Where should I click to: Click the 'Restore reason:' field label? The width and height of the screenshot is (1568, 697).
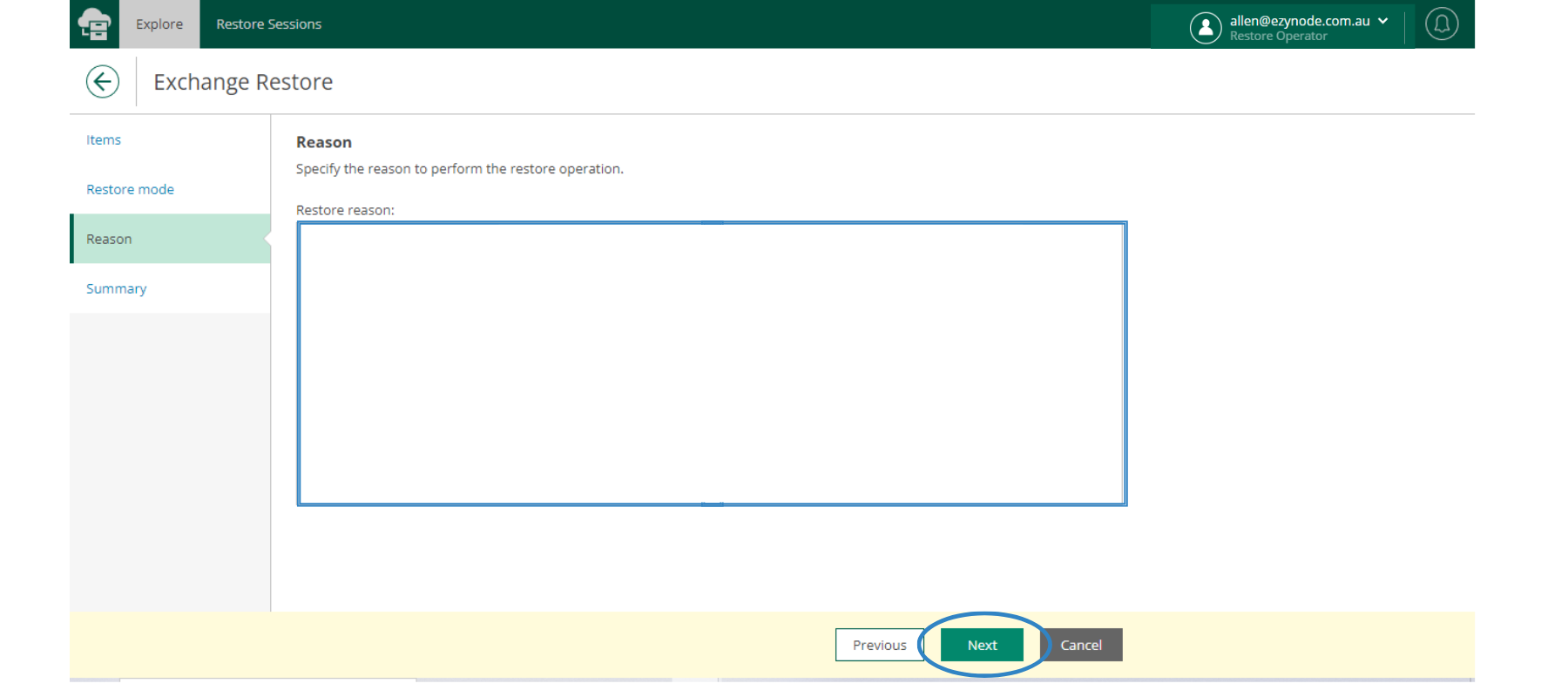tap(345, 210)
